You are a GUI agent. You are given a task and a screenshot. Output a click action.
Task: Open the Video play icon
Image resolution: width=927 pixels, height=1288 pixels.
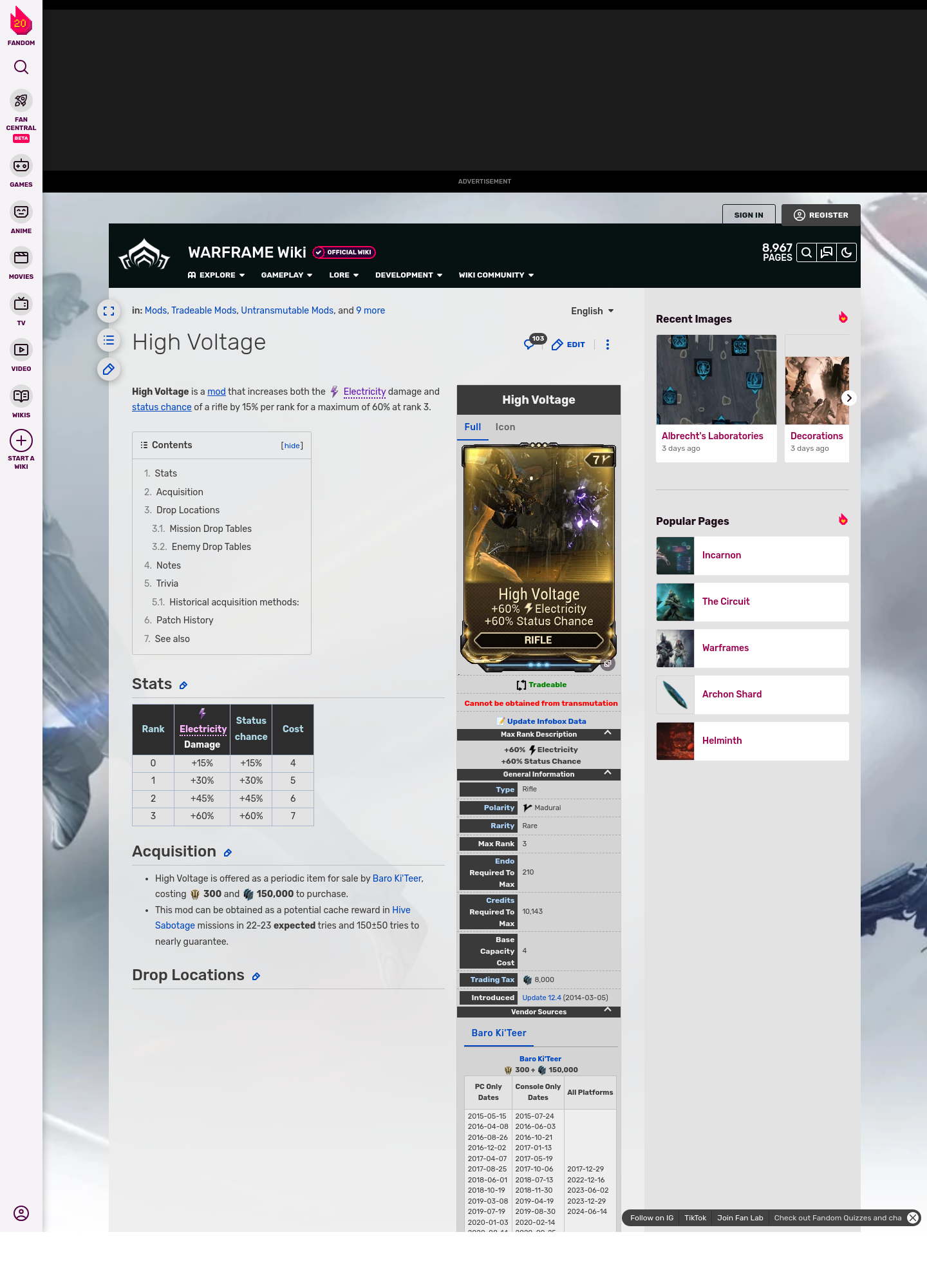tap(21, 350)
